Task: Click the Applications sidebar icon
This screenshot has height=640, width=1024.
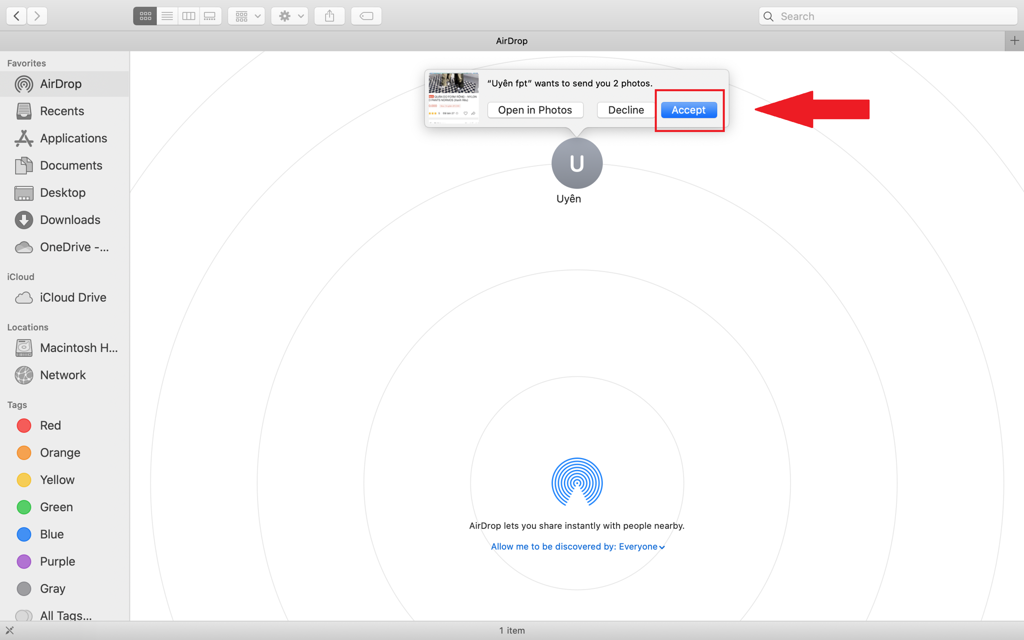Action: pos(24,138)
